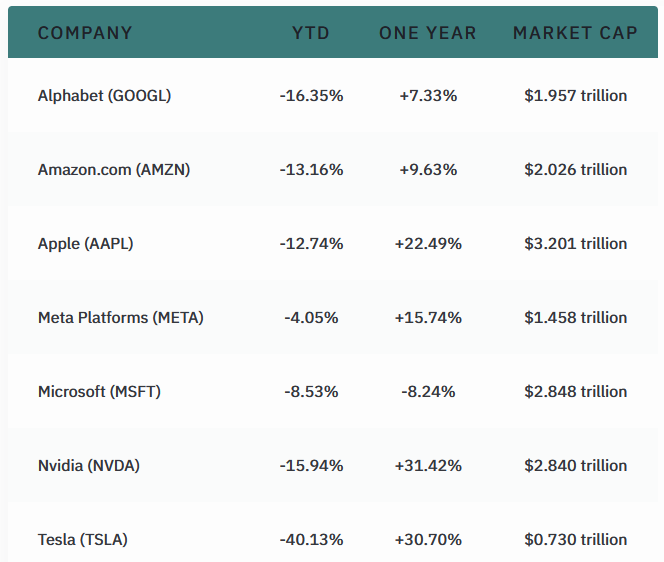Select the Apple (AAPL) company name
This screenshot has width=664, height=562.
[x=86, y=244]
